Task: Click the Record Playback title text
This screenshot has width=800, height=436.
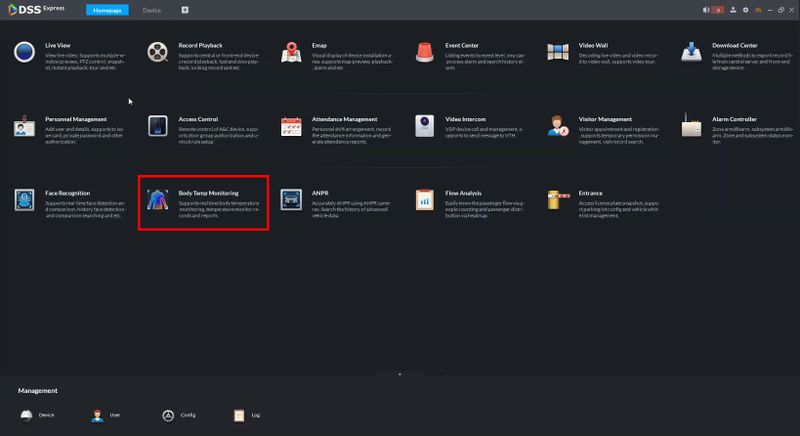Action: (x=201, y=45)
